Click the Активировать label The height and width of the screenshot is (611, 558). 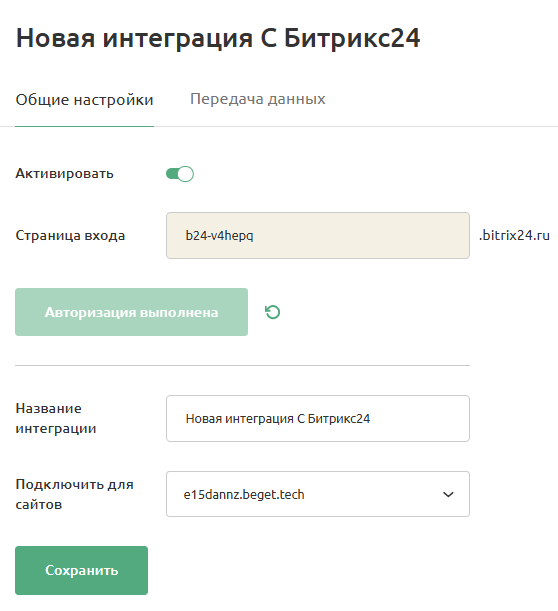point(65,173)
